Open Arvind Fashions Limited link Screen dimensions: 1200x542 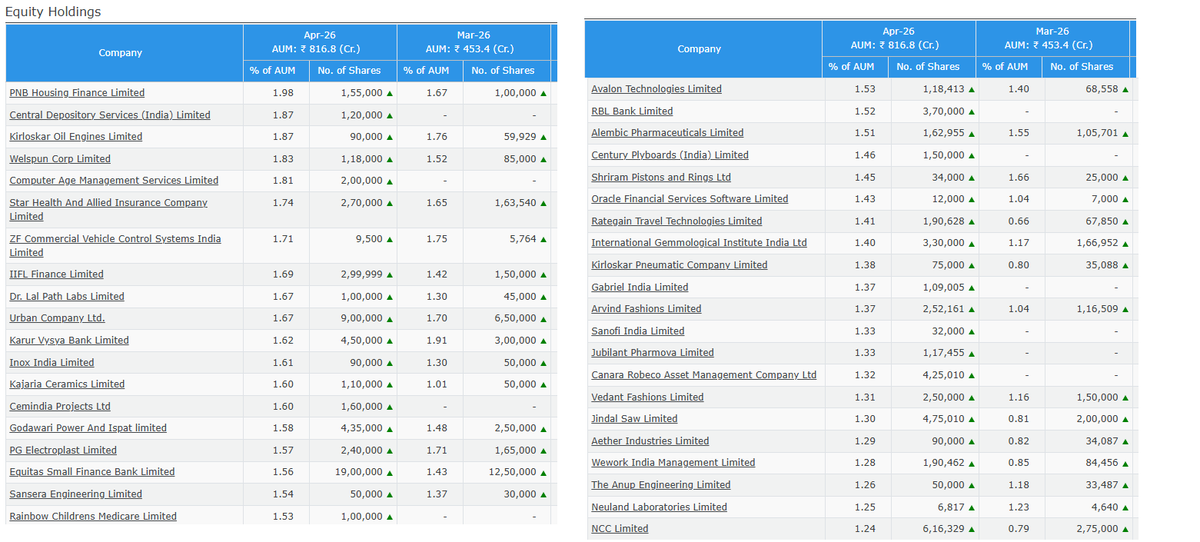coord(646,309)
